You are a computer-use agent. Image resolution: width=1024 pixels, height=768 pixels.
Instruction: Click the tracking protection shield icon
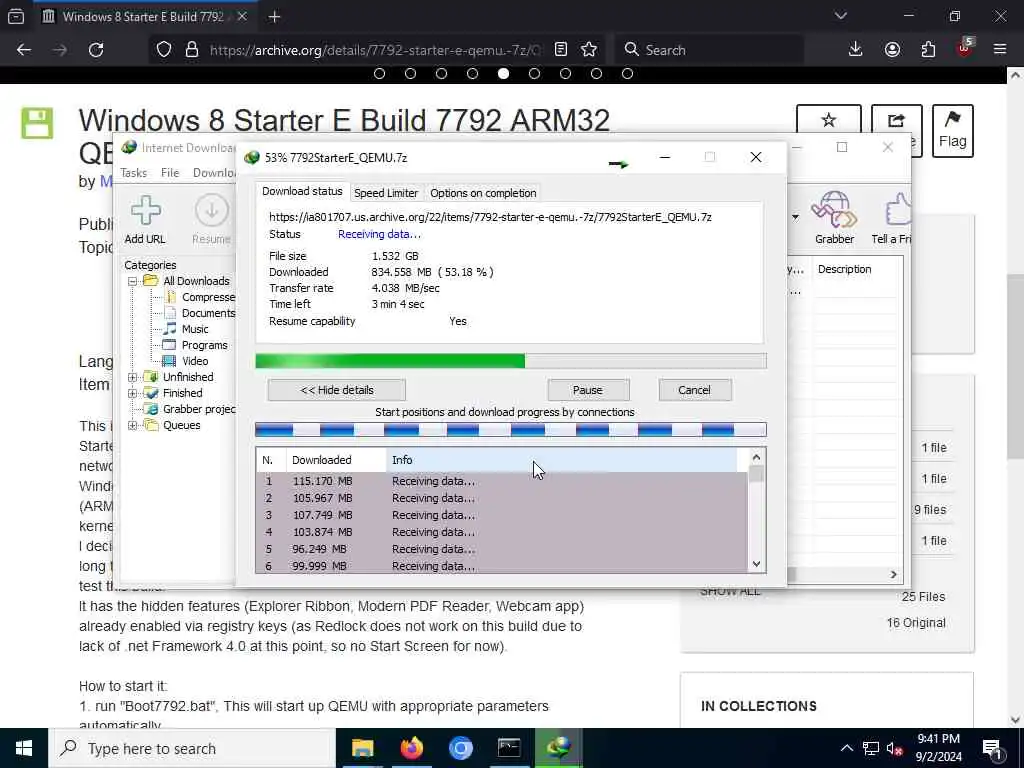pos(164,50)
